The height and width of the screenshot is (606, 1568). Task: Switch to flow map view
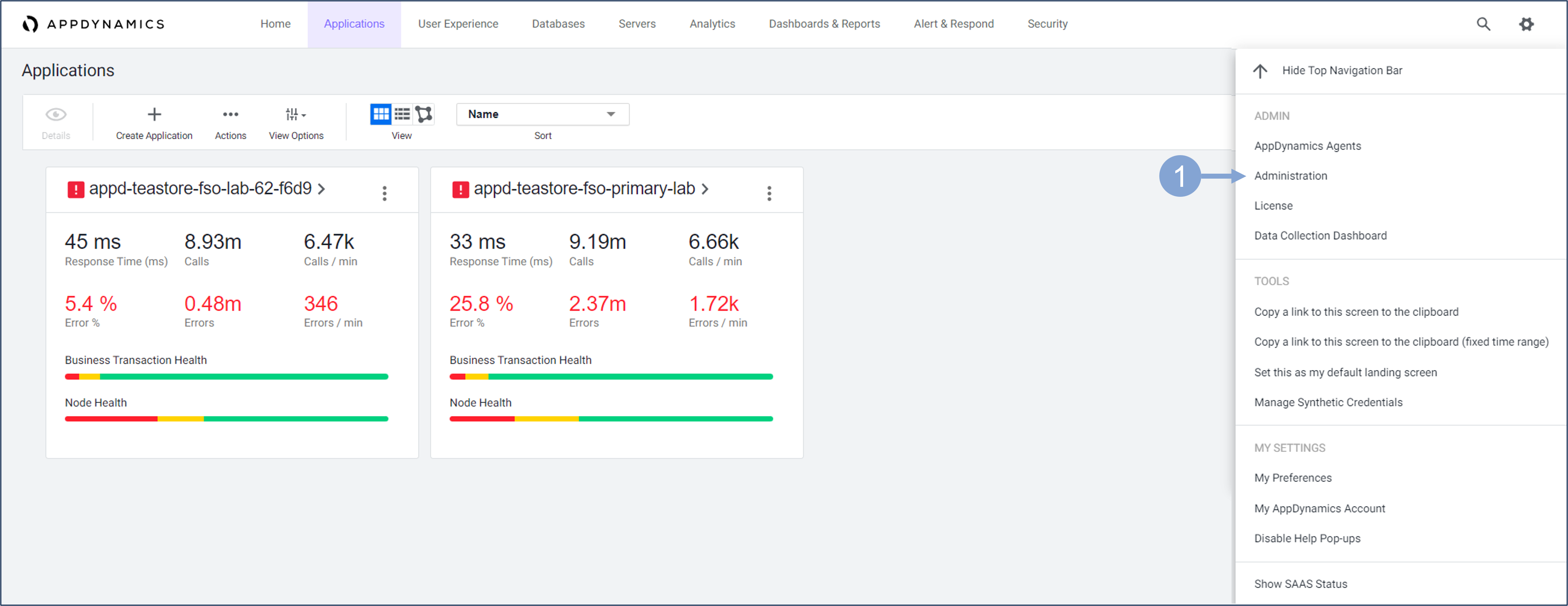pos(424,114)
